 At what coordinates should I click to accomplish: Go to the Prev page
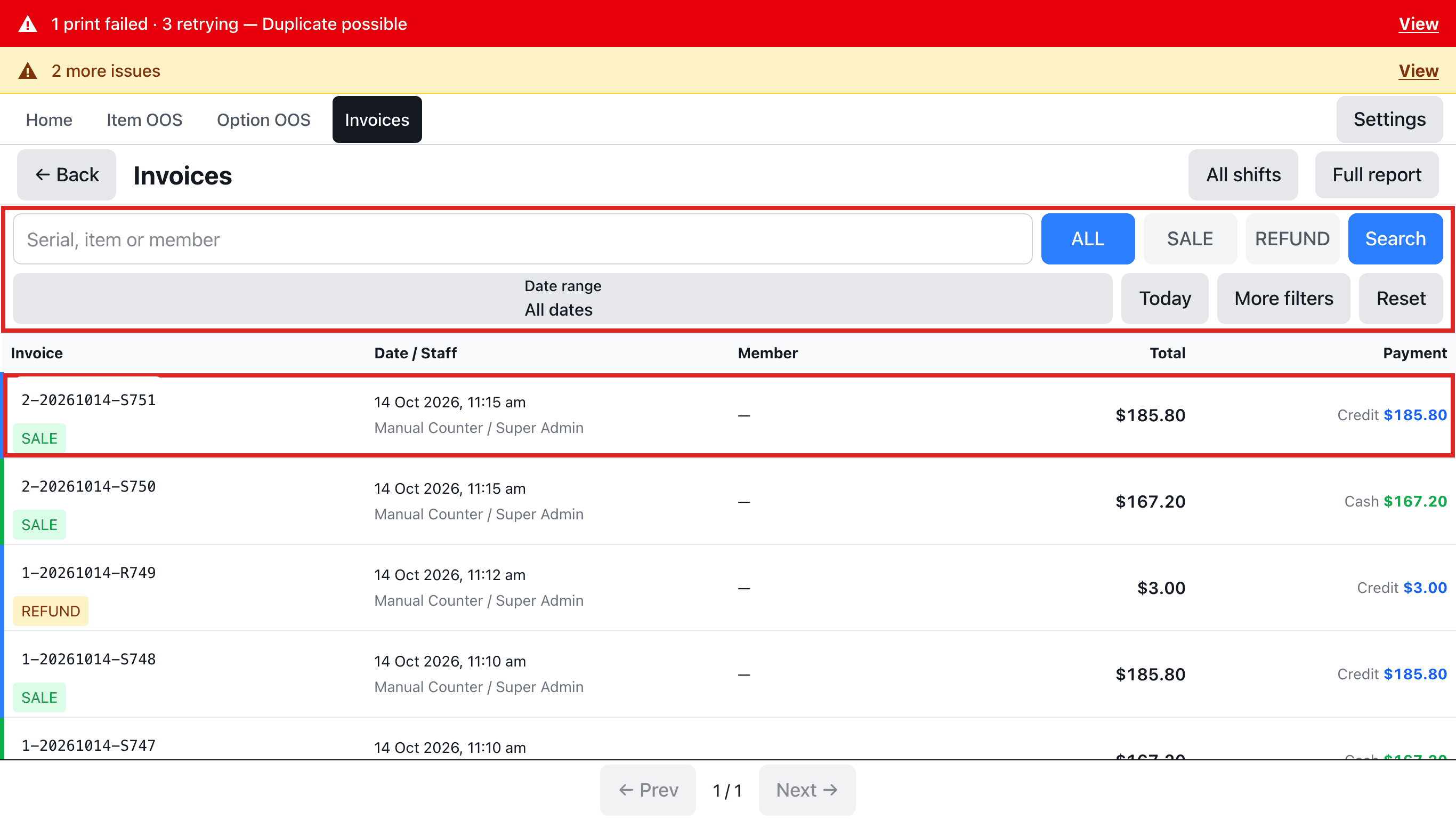648,790
